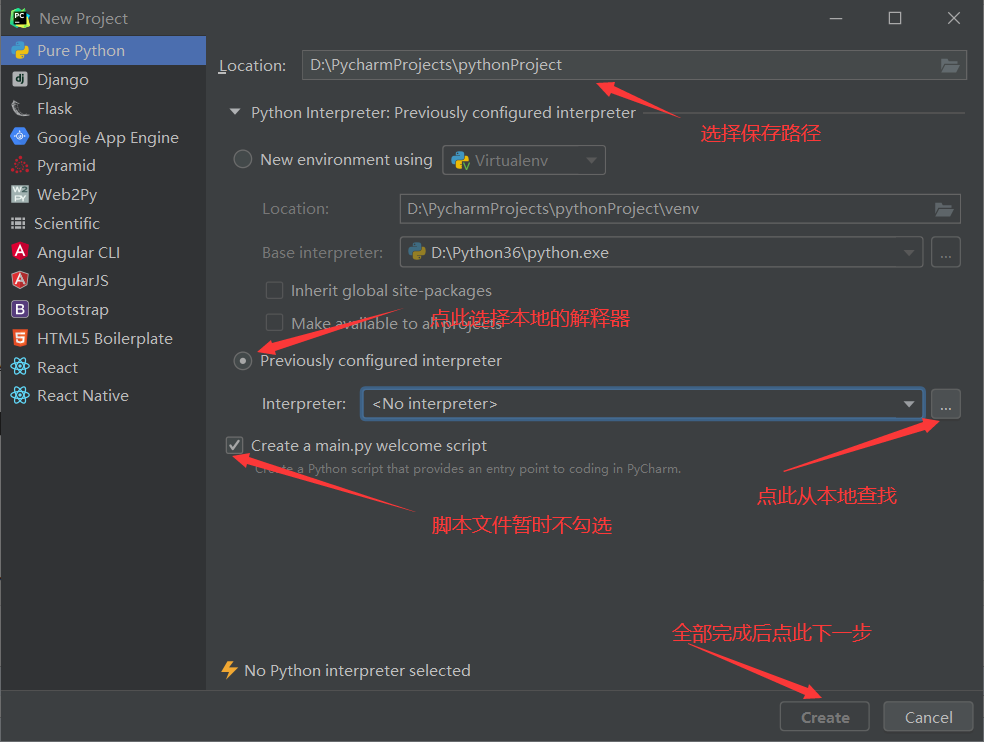Select Angular CLI project type
The height and width of the screenshot is (742, 984).
click(104, 252)
